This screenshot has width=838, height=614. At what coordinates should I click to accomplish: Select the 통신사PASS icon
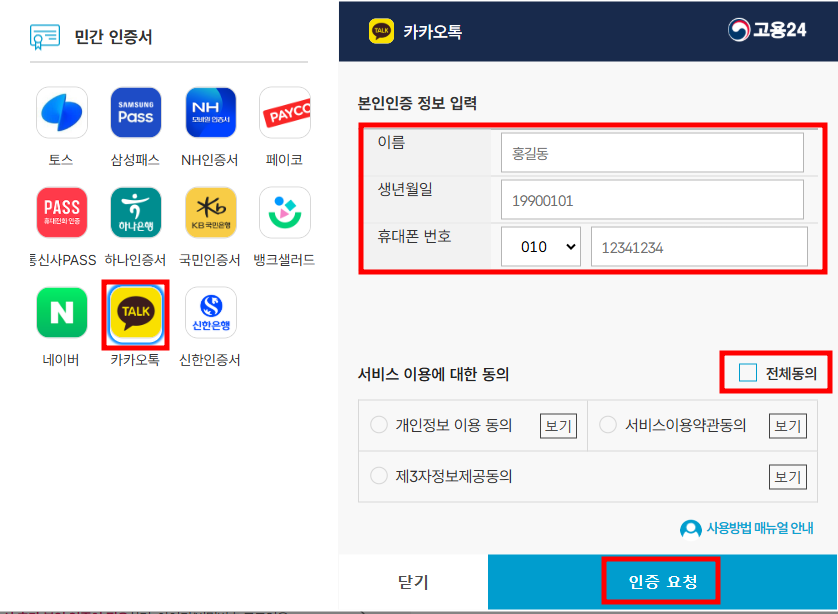(x=62, y=213)
